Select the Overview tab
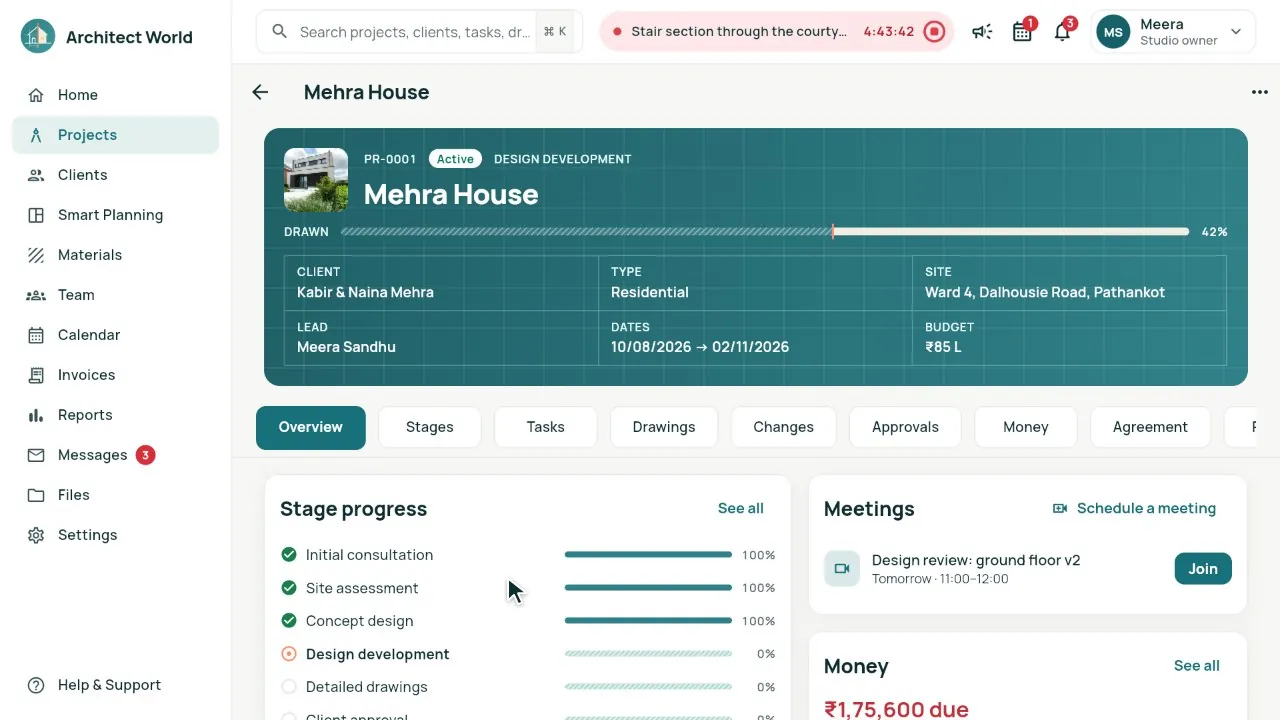 pos(311,427)
